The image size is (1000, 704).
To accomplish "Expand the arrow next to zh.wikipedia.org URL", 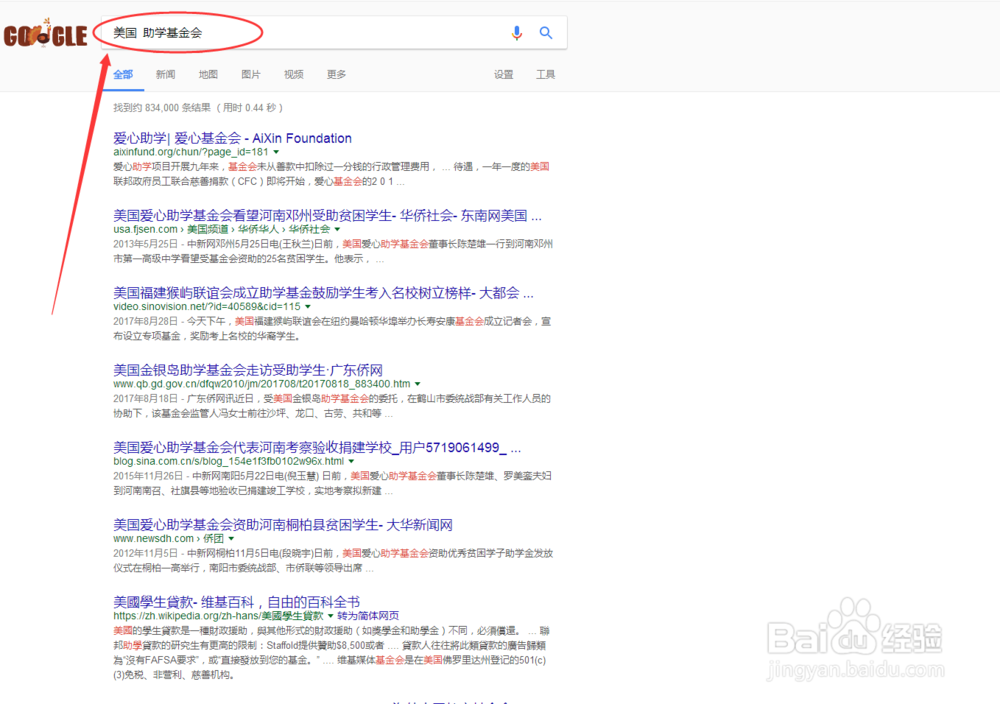I will pos(330,616).
